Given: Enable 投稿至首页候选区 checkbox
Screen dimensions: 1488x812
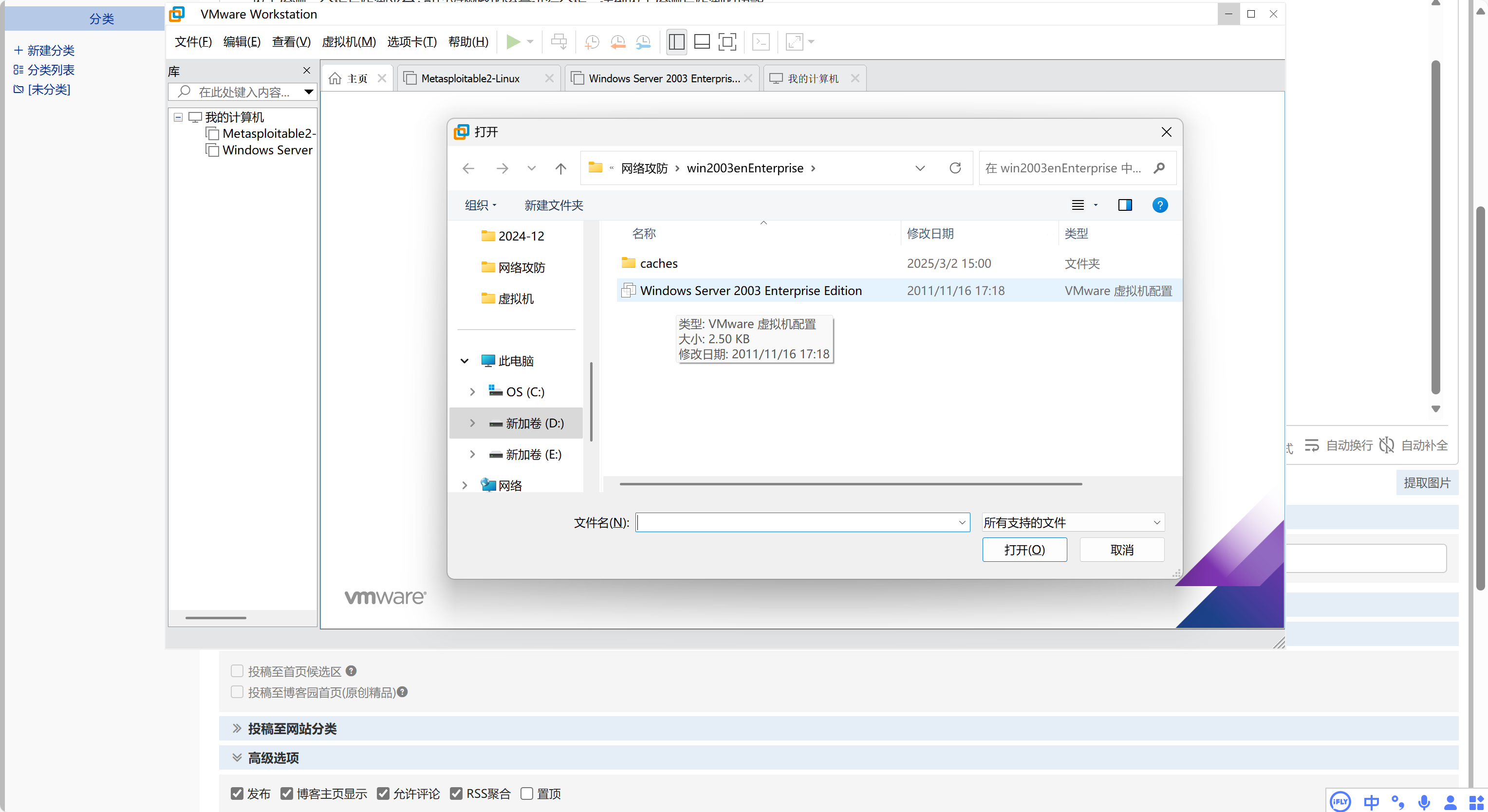Looking at the screenshot, I should tap(237, 671).
